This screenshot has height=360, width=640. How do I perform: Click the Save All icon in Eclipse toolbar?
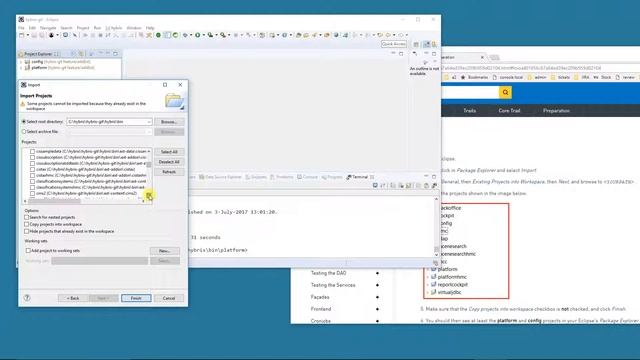[x=41, y=36]
